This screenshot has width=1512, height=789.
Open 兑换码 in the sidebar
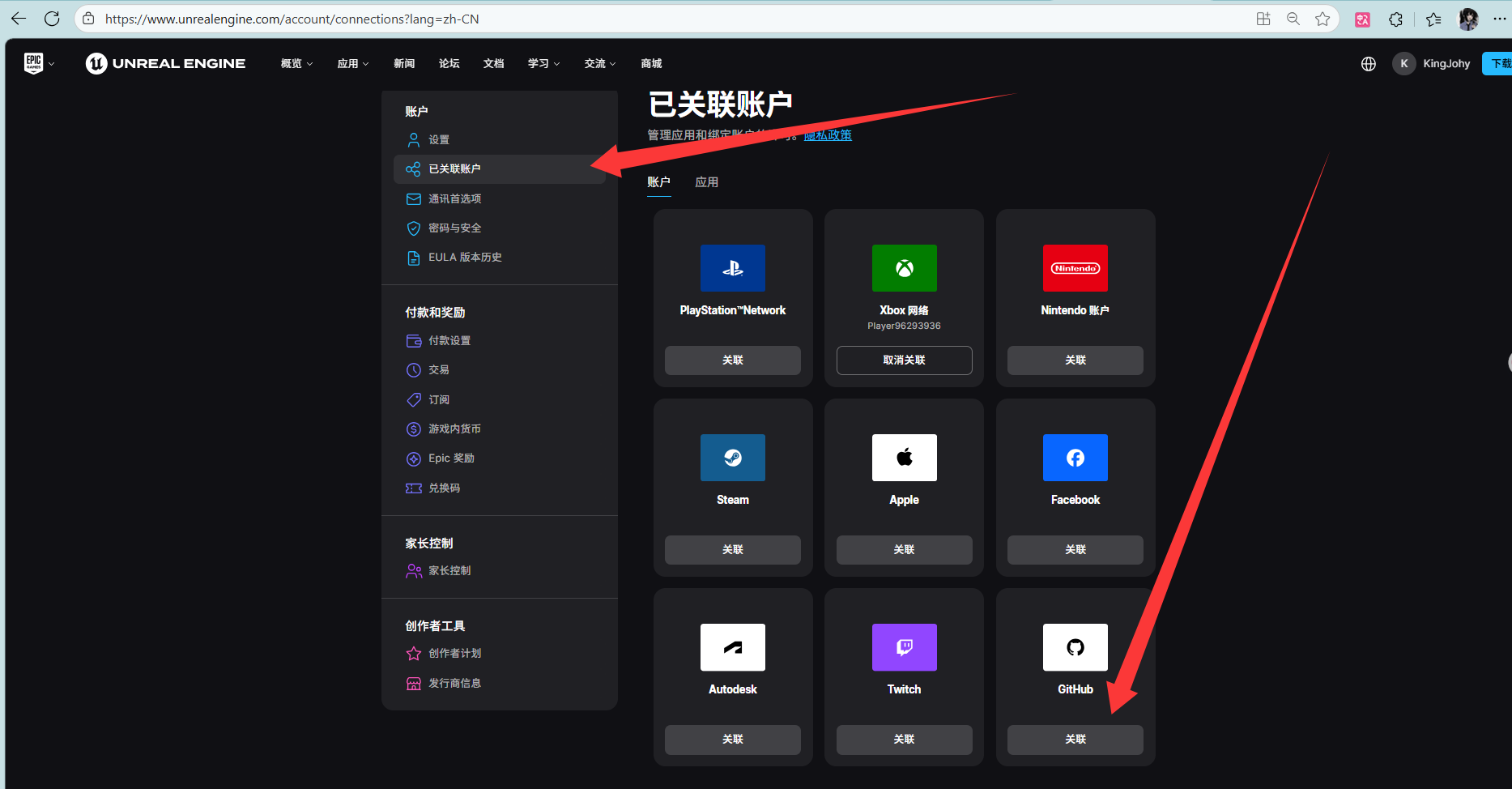pyautogui.click(x=500, y=488)
